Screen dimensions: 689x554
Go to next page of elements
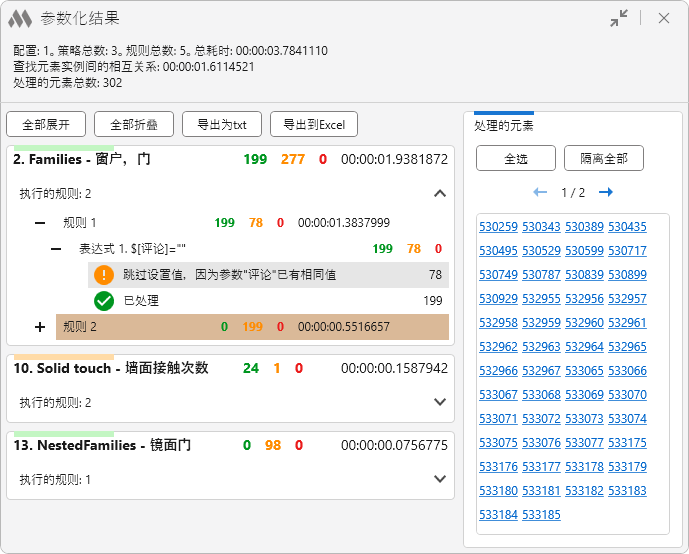click(x=606, y=192)
